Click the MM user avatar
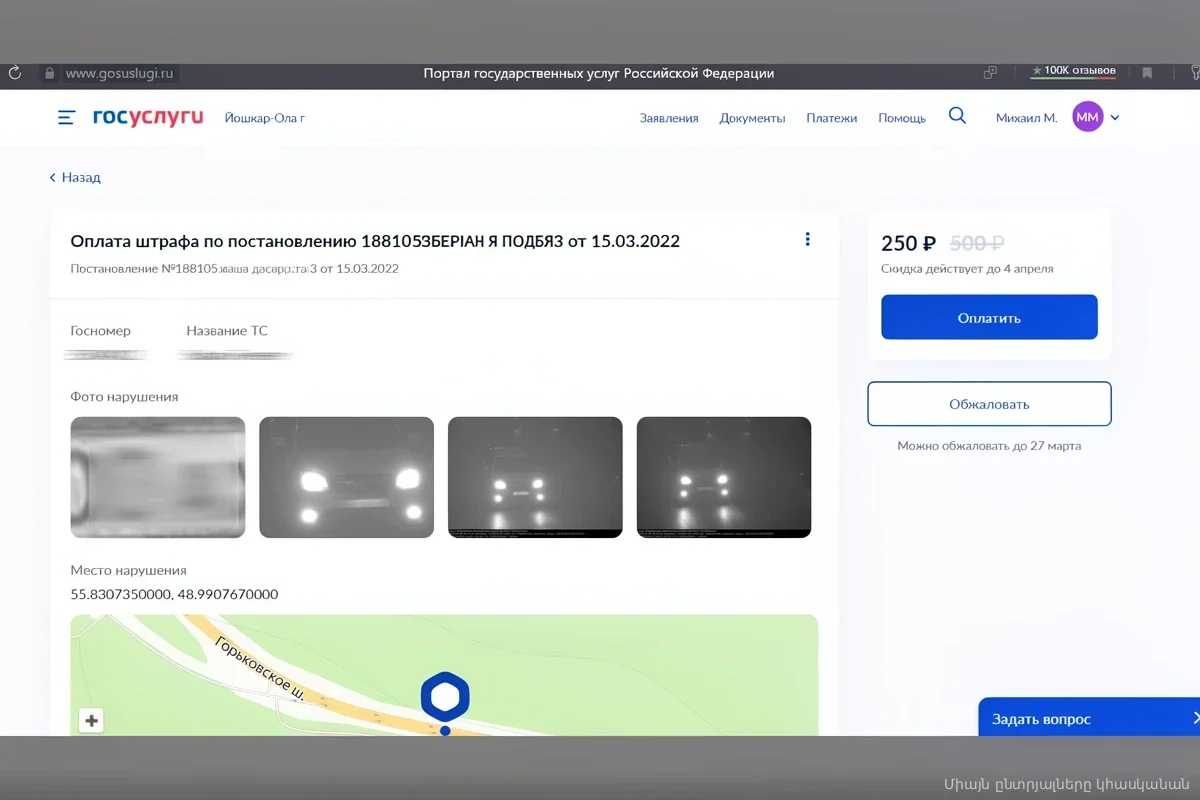This screenshot has height=800, width=1200. click(x=1087, y=118)
